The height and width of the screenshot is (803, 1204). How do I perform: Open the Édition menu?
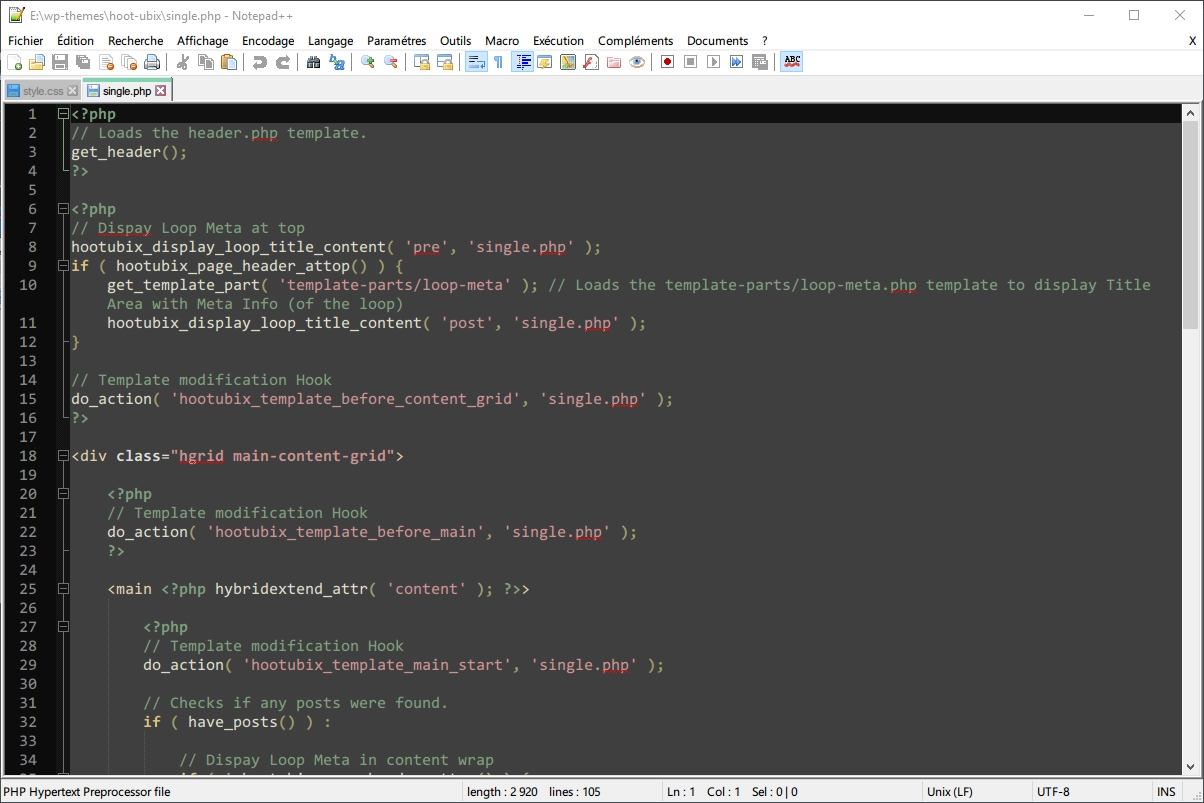click(75, 41)
